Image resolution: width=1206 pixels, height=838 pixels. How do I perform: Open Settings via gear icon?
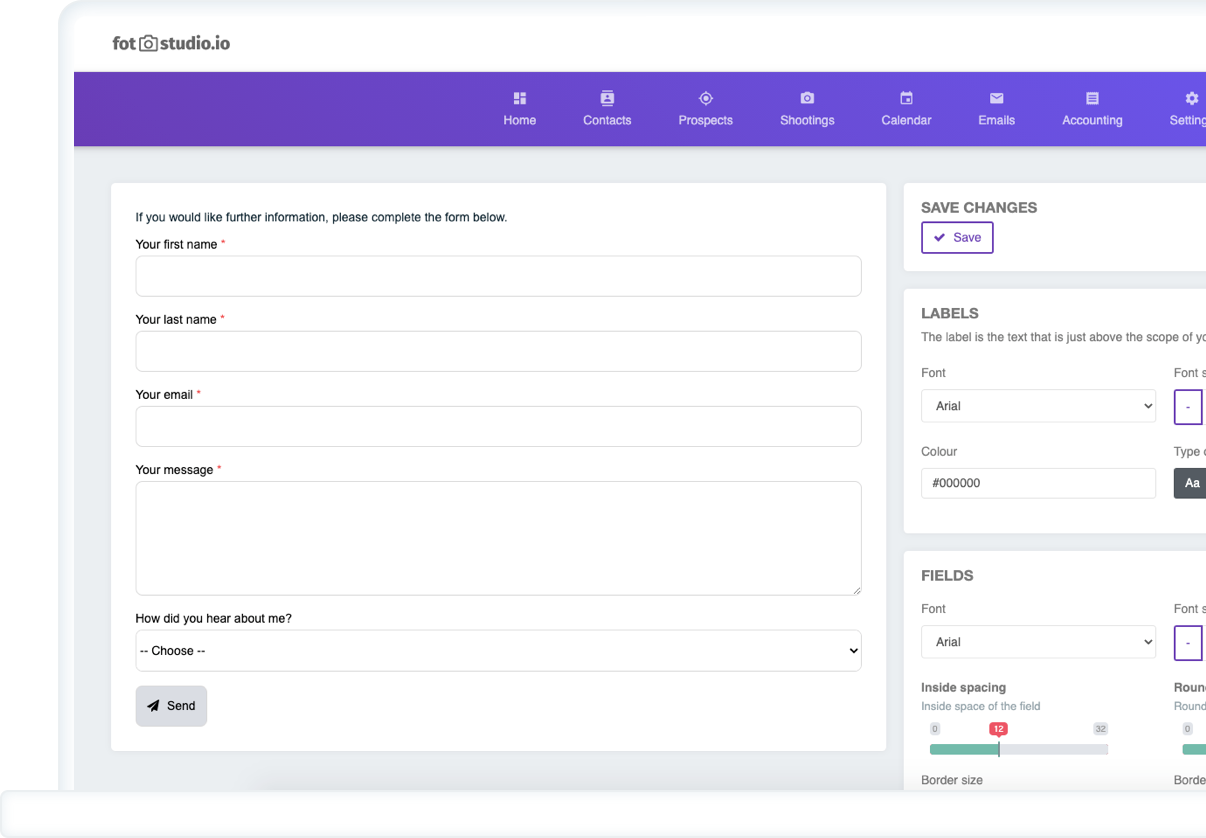click(x=1191, y=98)
